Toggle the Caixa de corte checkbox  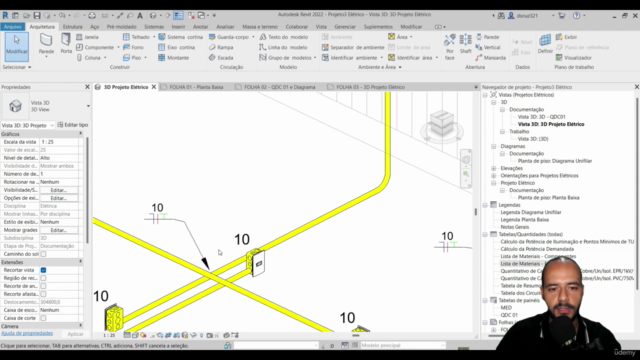coord(43,318)
